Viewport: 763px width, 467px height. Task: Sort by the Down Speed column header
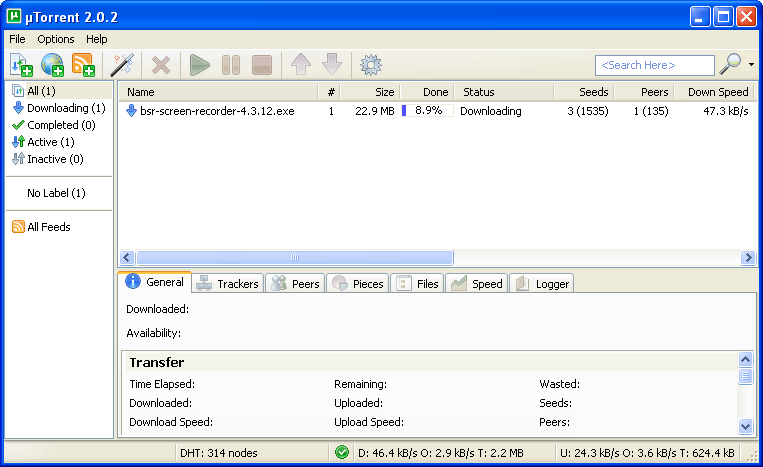pyautogui.click(x=714, y=92)
